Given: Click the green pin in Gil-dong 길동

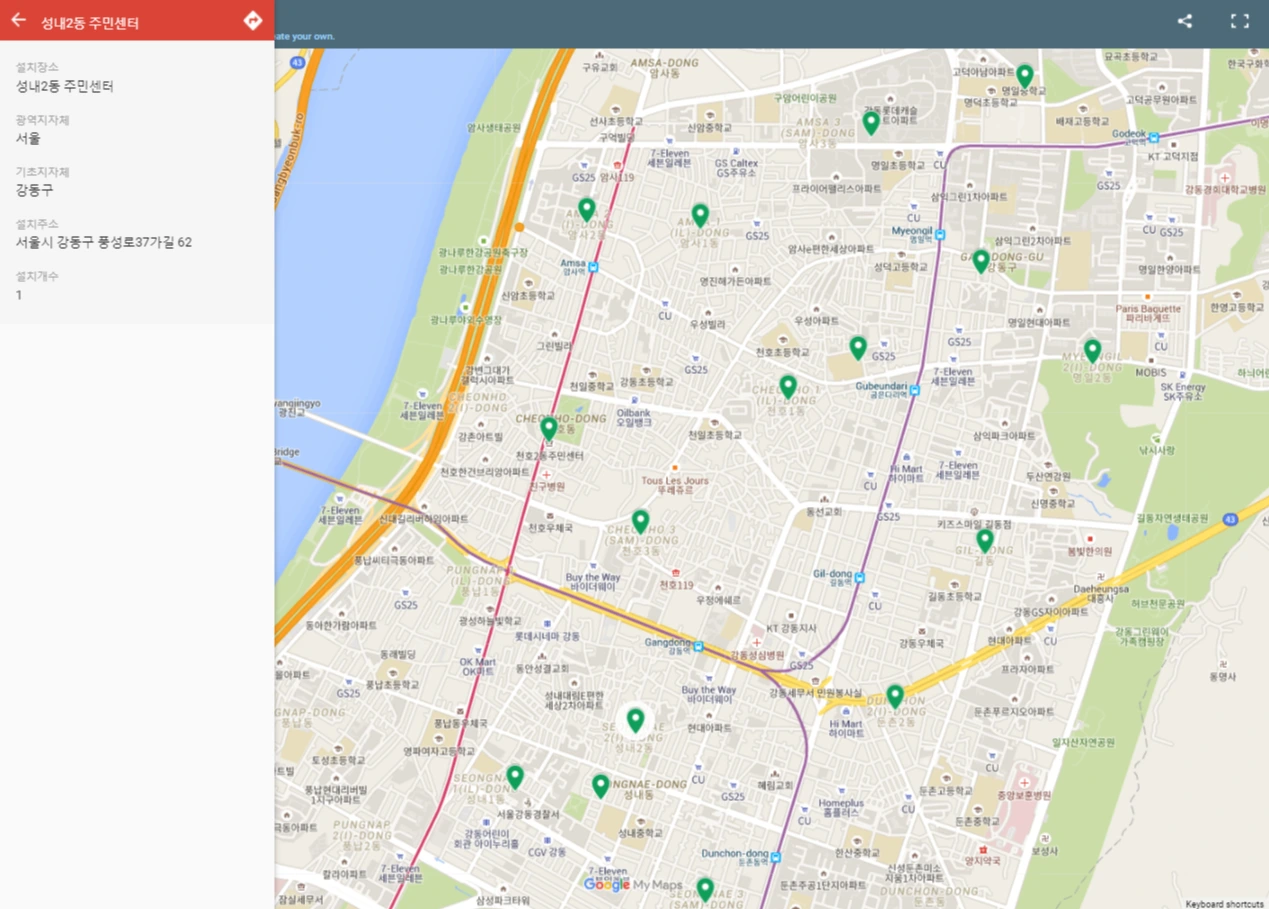Looking at the screenshot, I should point(985,541).
